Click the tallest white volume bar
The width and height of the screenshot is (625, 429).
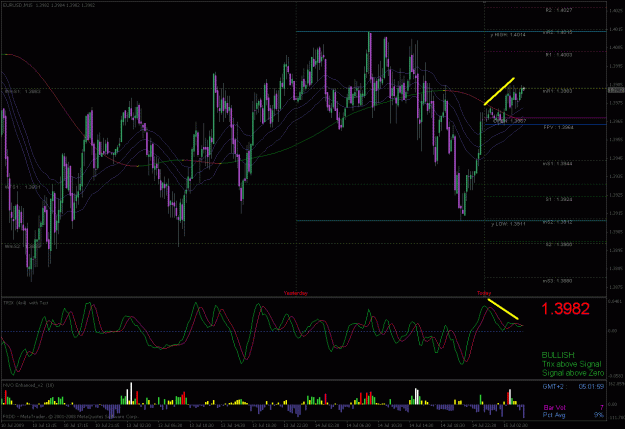[131, 393]
